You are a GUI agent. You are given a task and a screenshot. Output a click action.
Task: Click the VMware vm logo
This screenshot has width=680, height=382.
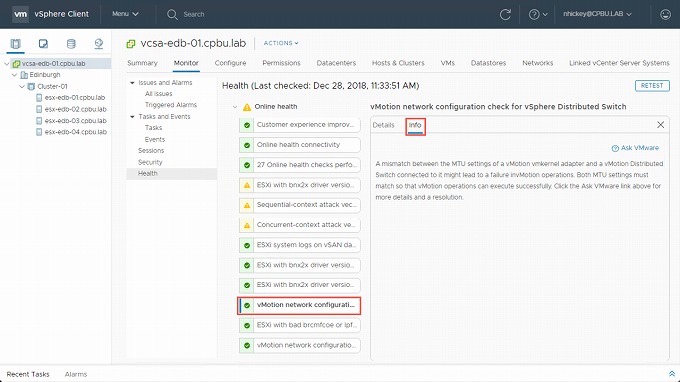point(20,14)
